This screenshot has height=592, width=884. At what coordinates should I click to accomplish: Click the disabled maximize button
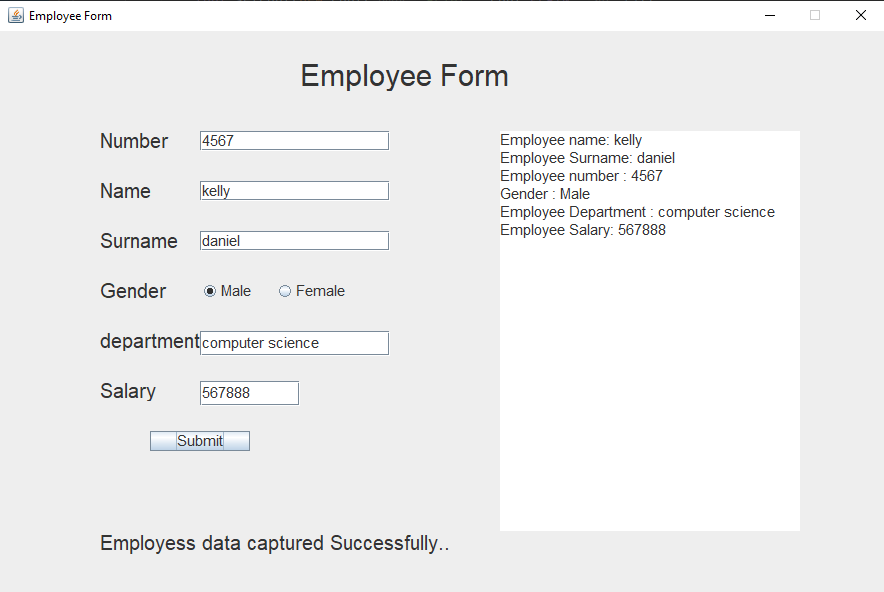tap(815, 15)
